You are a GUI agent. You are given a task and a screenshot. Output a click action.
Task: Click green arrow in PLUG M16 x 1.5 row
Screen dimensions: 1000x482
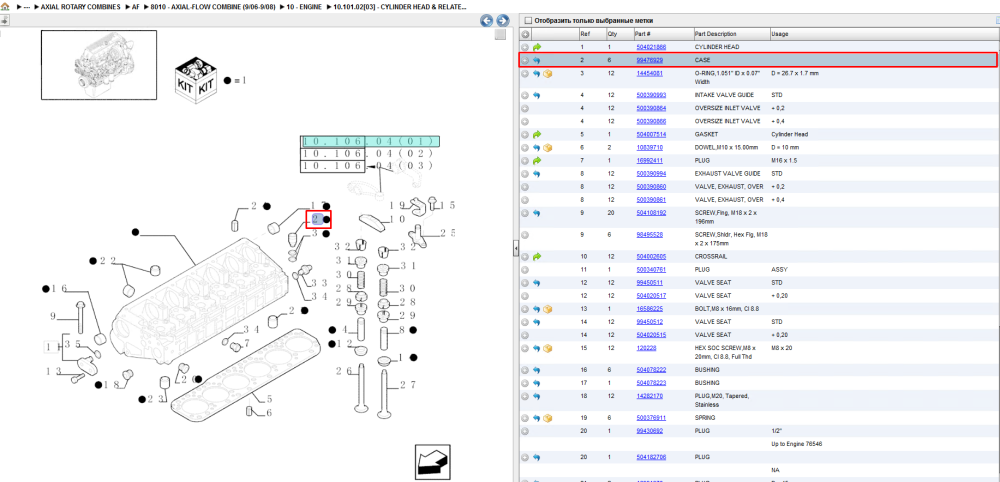tap(536, 161)
